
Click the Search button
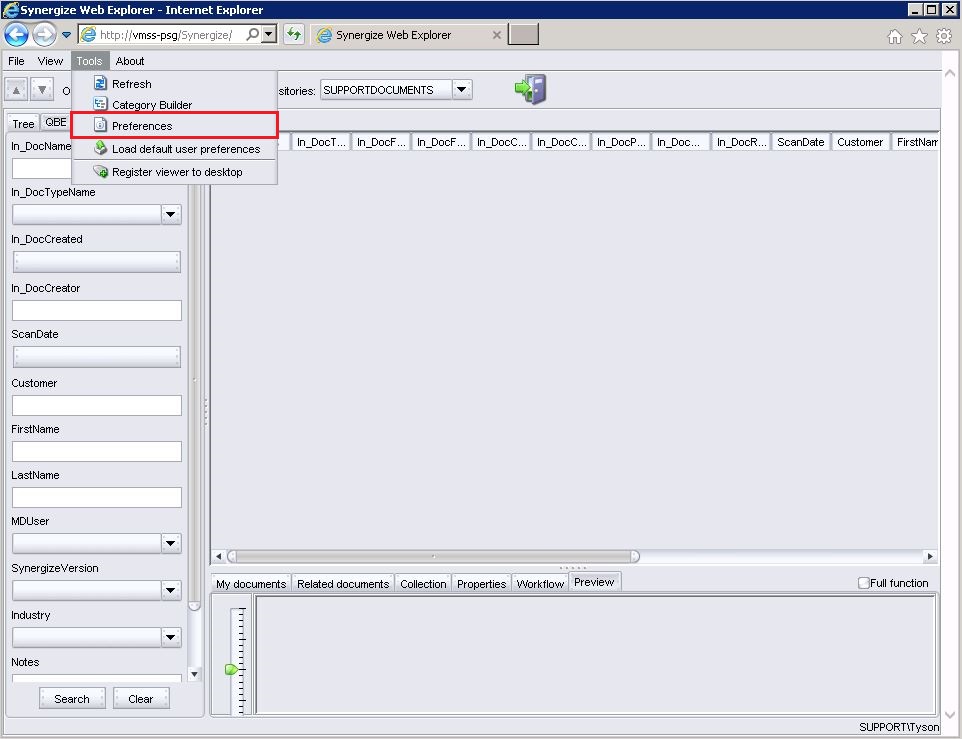tap(72, 699)
